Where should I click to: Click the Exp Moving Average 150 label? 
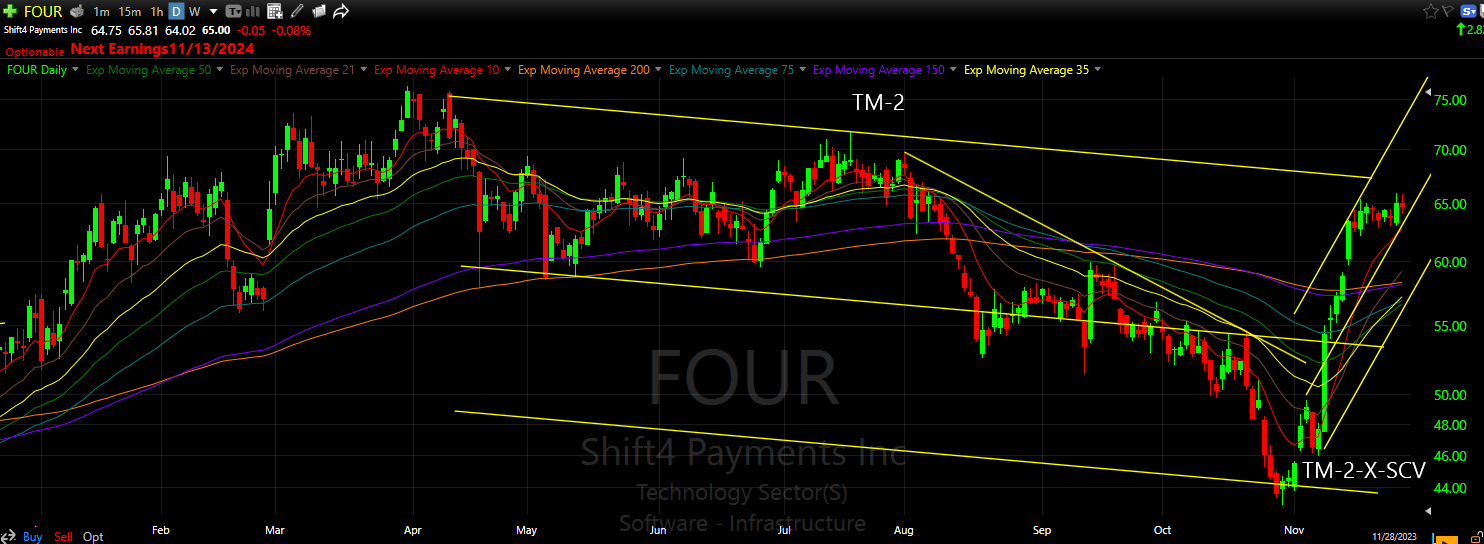click(878, 70)
